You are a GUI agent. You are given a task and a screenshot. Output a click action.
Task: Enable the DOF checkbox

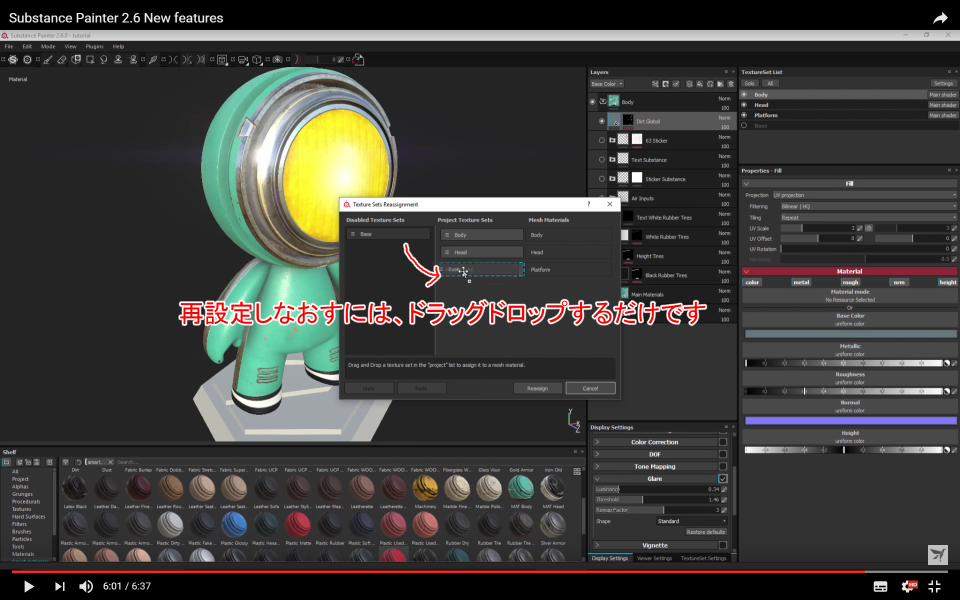click(722, 454)
